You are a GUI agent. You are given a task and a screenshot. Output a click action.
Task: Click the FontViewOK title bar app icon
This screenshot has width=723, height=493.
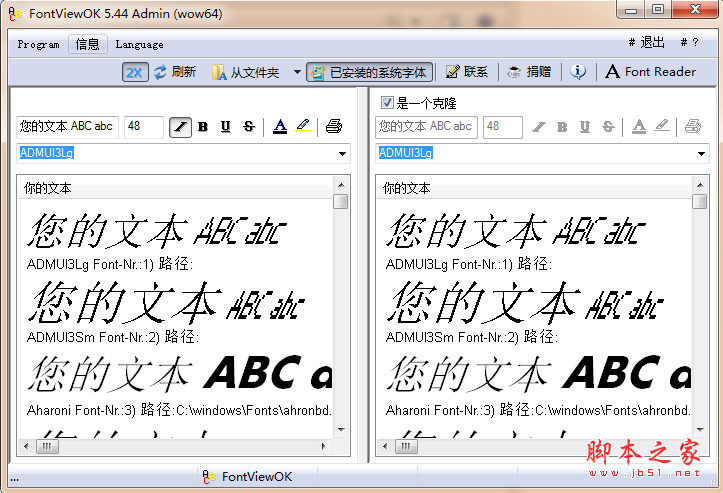pos(15,13)
